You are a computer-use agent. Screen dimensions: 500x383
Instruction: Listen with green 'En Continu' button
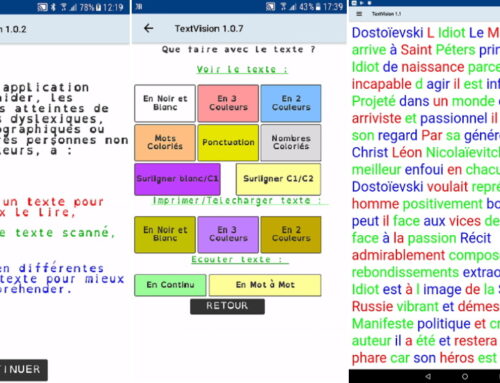[170, 285]
